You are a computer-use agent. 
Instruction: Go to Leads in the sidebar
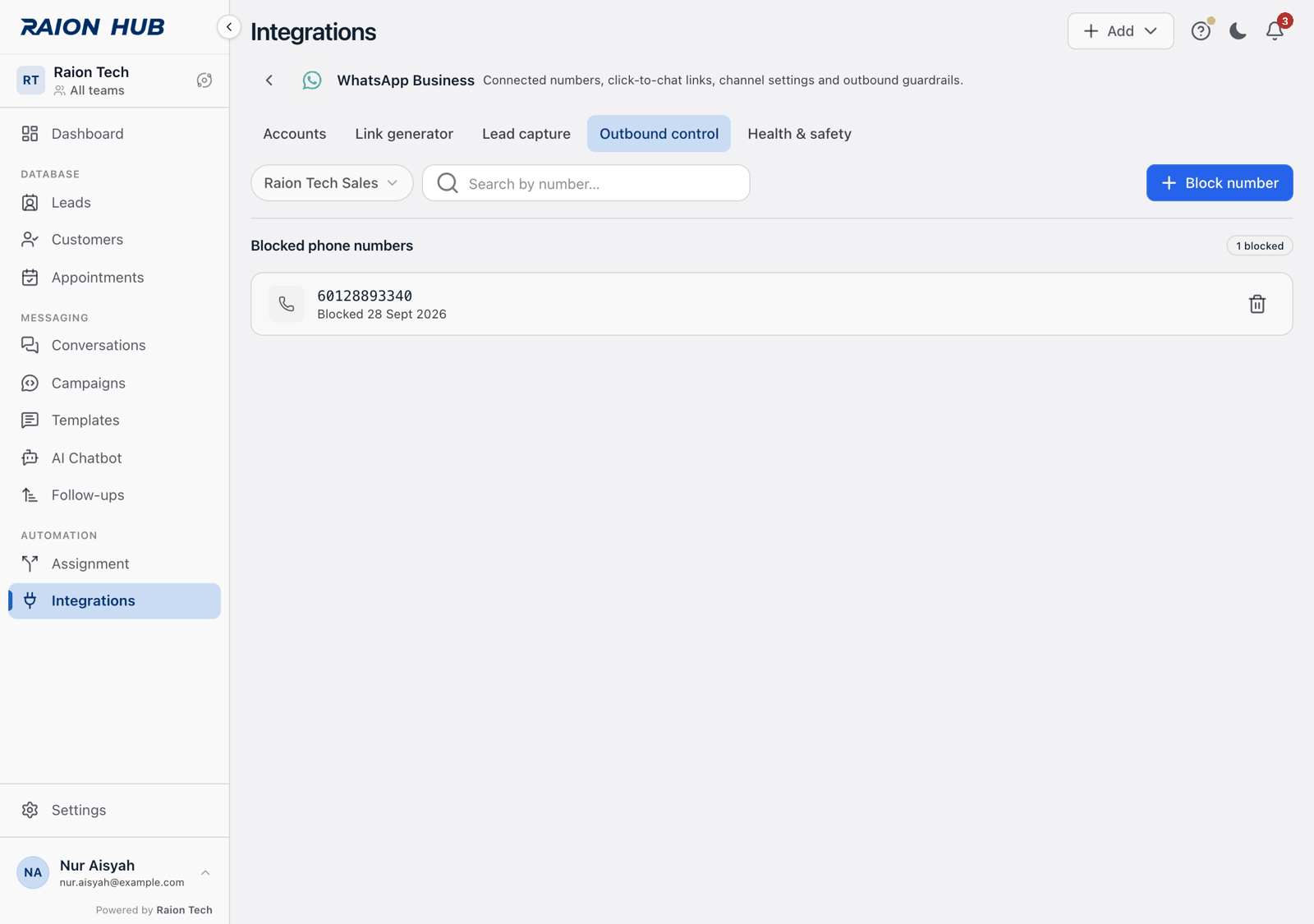click(x=114, y=203)
